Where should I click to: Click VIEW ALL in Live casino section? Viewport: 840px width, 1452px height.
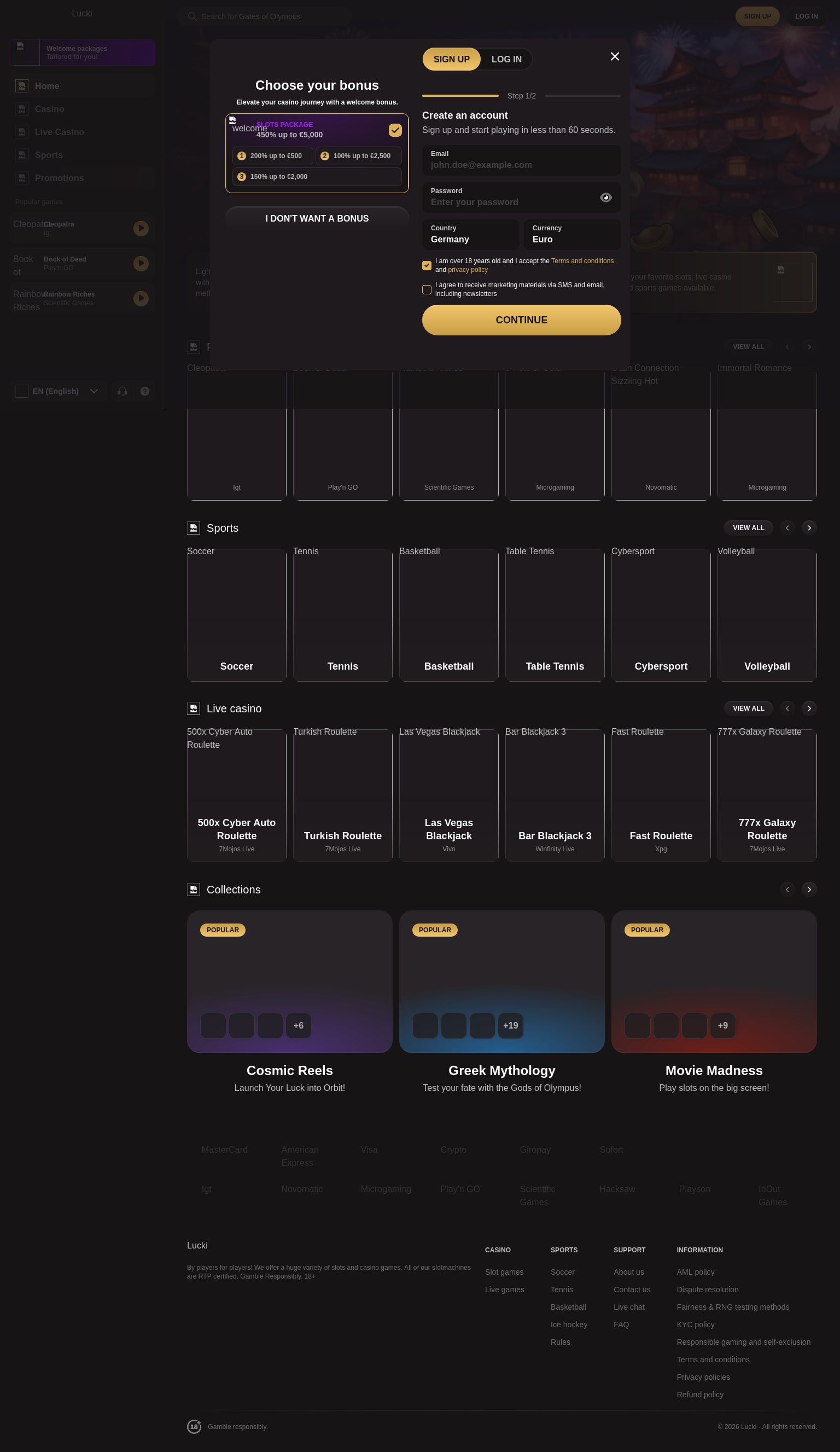coord(748,708)
